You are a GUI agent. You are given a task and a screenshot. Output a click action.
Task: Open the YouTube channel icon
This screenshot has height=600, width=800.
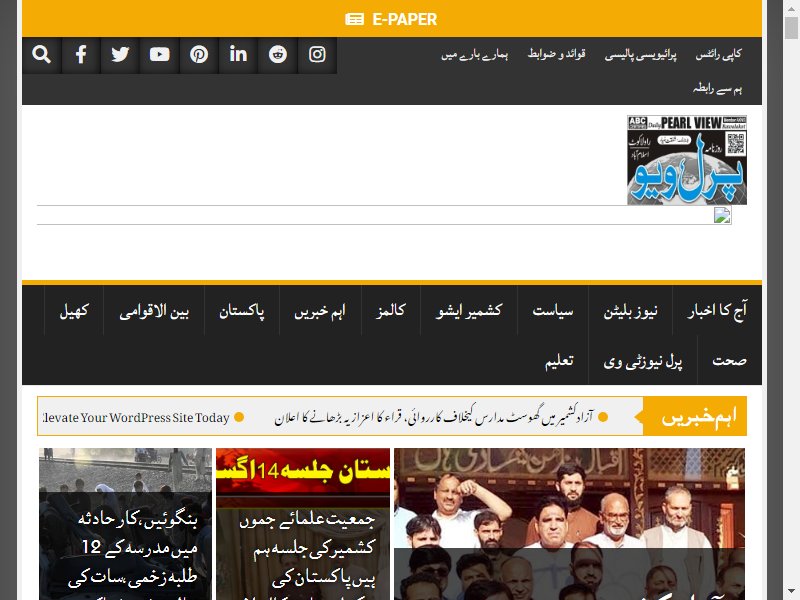(159, 55)
